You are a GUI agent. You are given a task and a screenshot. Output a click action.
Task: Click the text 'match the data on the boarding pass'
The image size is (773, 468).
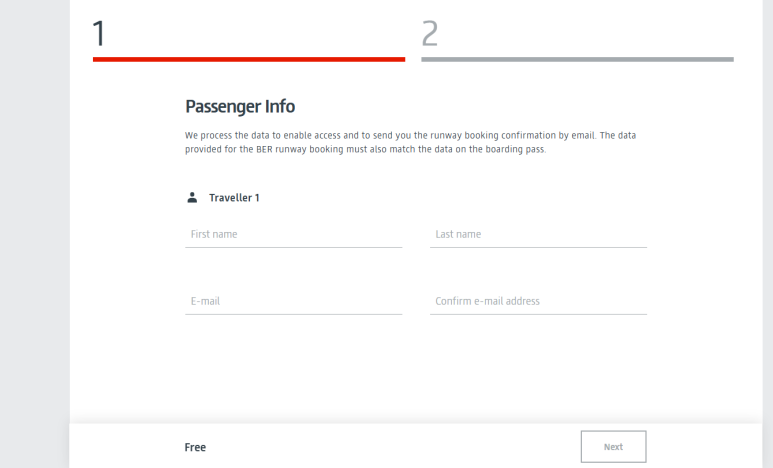[x=467, y=149]
